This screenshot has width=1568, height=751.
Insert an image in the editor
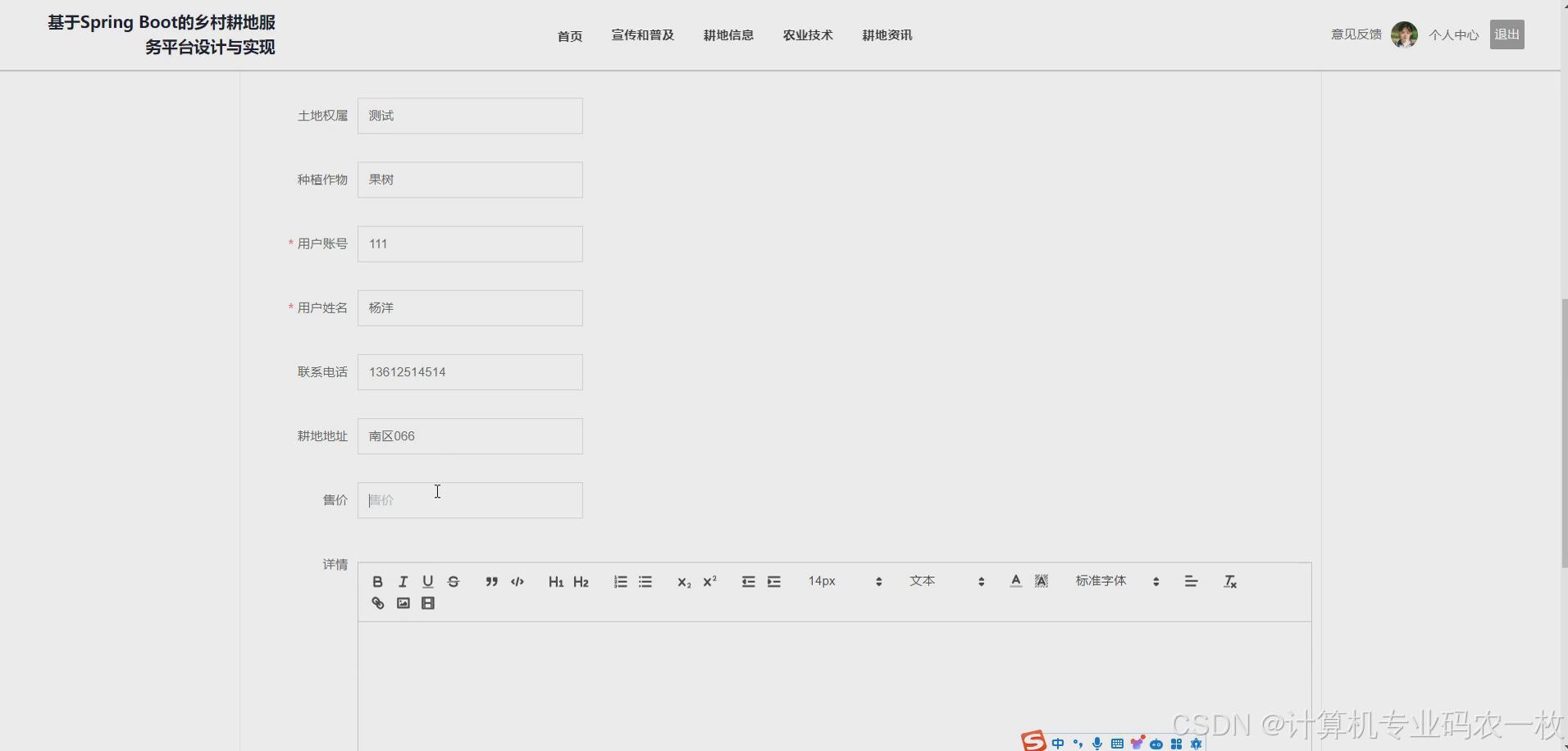click(x=403, y=603)
